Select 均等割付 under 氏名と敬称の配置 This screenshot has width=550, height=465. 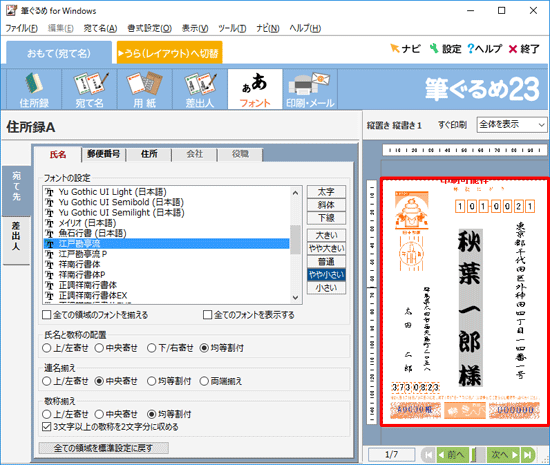pyautogui.click(x=204, y=348)
